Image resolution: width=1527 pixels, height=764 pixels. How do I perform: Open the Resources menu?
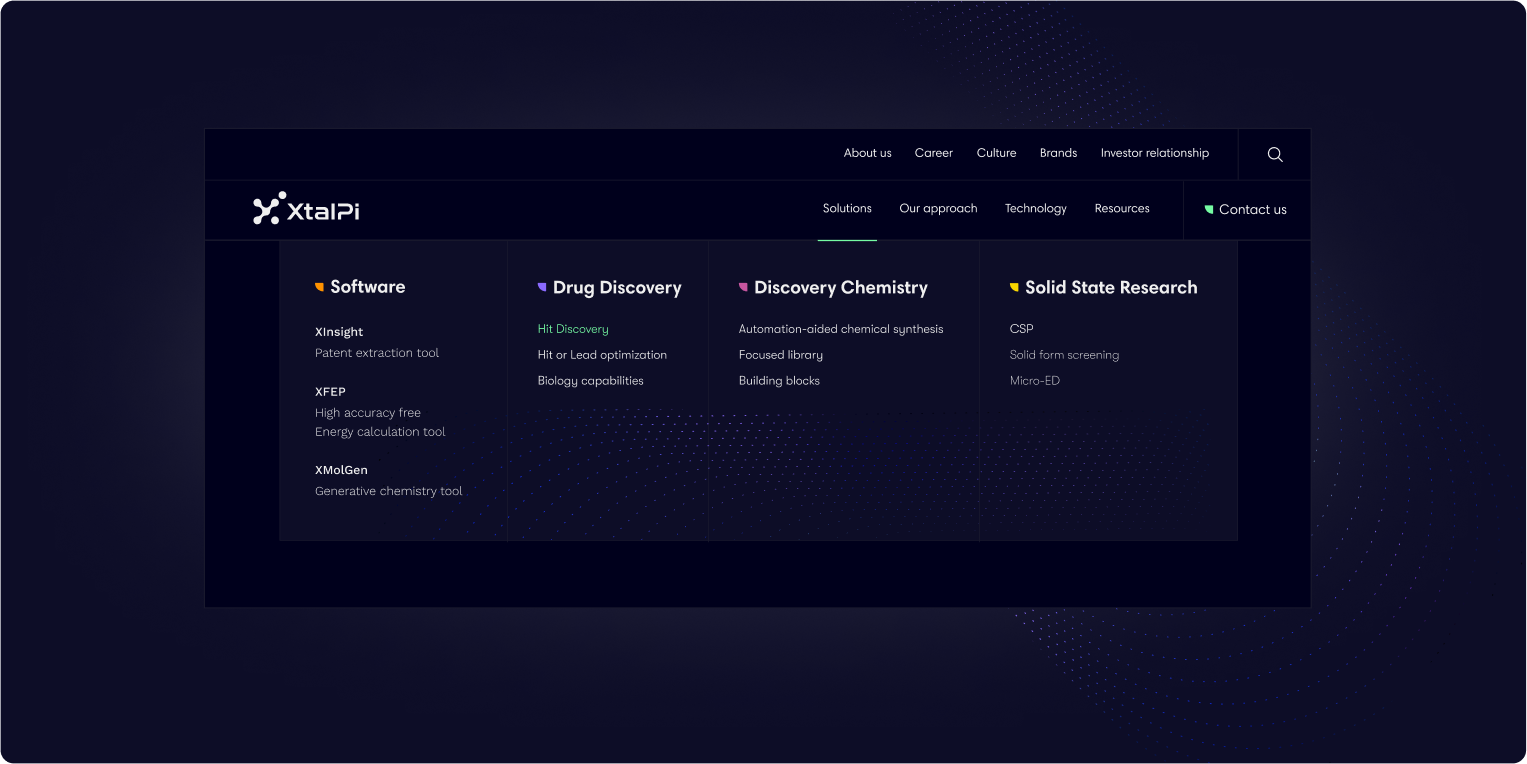pyautogui.click(x=1121, y=208)
